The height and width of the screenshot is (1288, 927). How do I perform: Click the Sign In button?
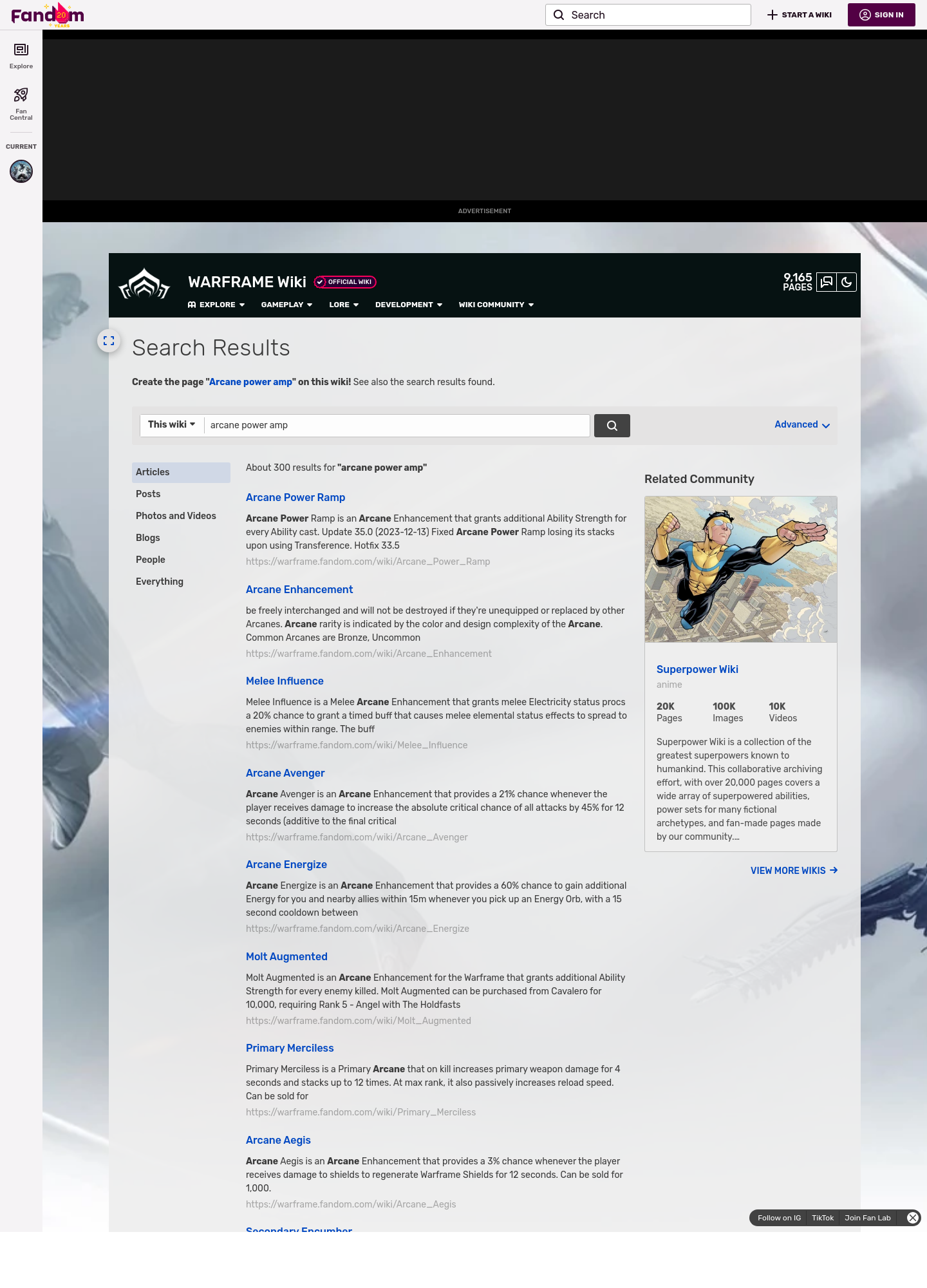pyautogui.click(x=881, y=15)
